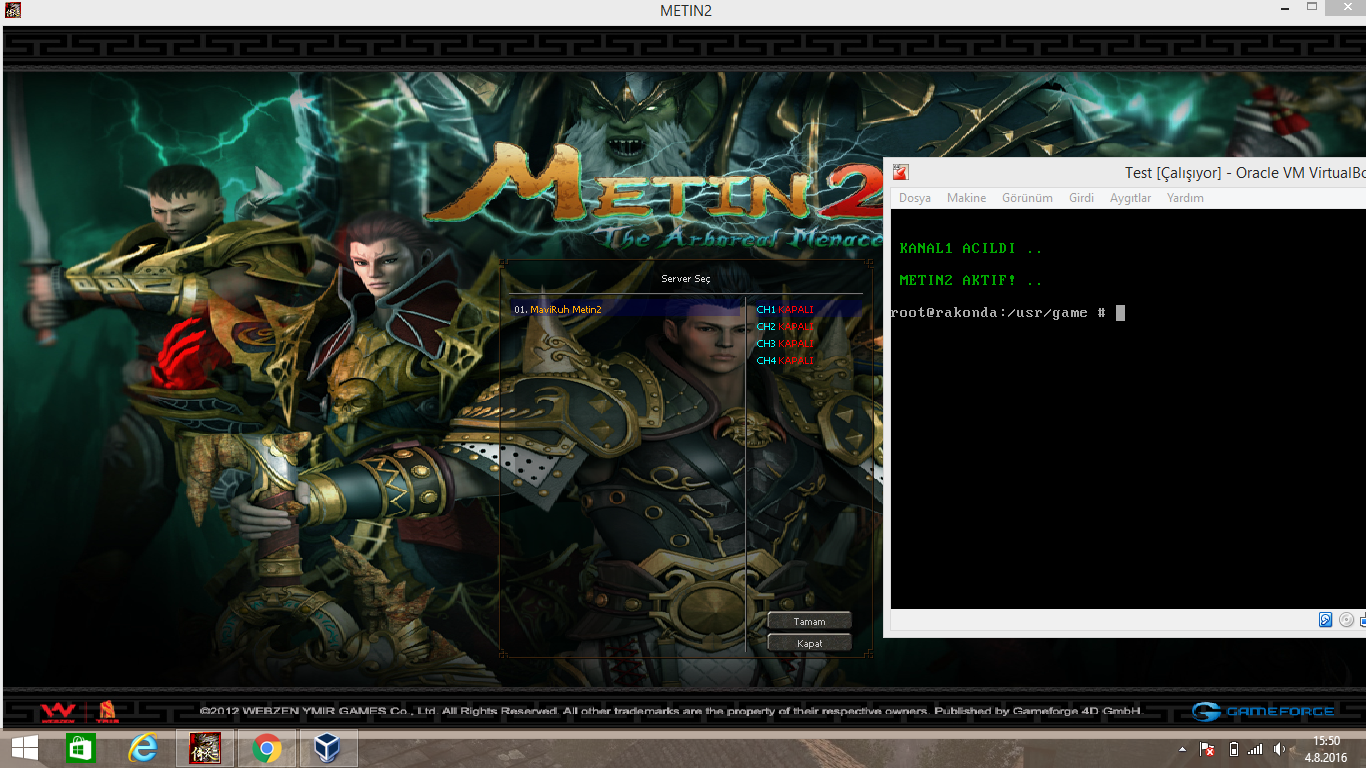The image size is (1366, 768).
Task: Confirm server selection with Tamam button
Action: [810, 621]
